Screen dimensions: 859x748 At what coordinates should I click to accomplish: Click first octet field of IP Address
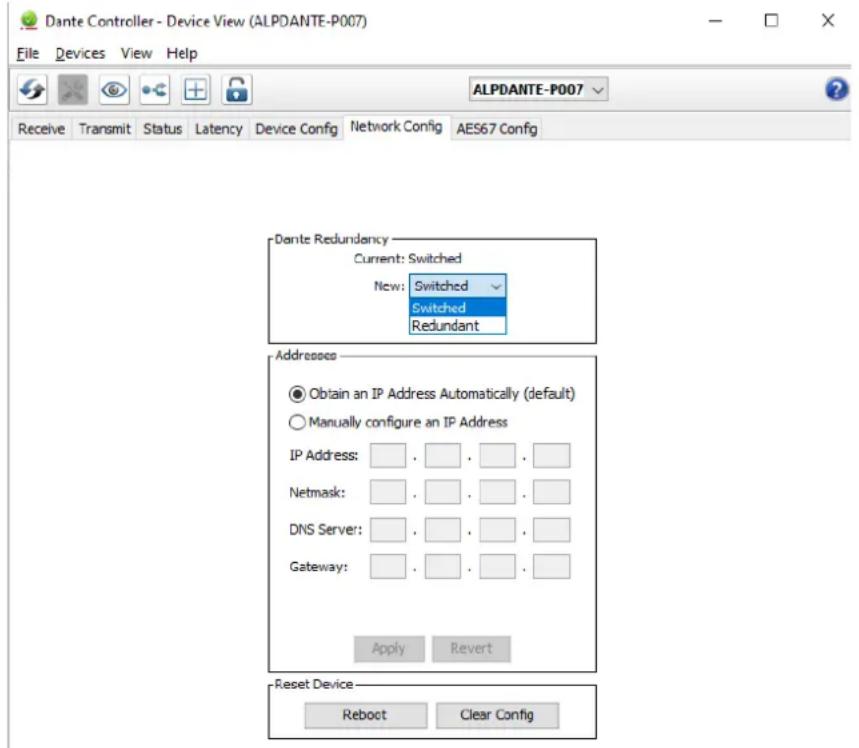click(x=388, y=455)
